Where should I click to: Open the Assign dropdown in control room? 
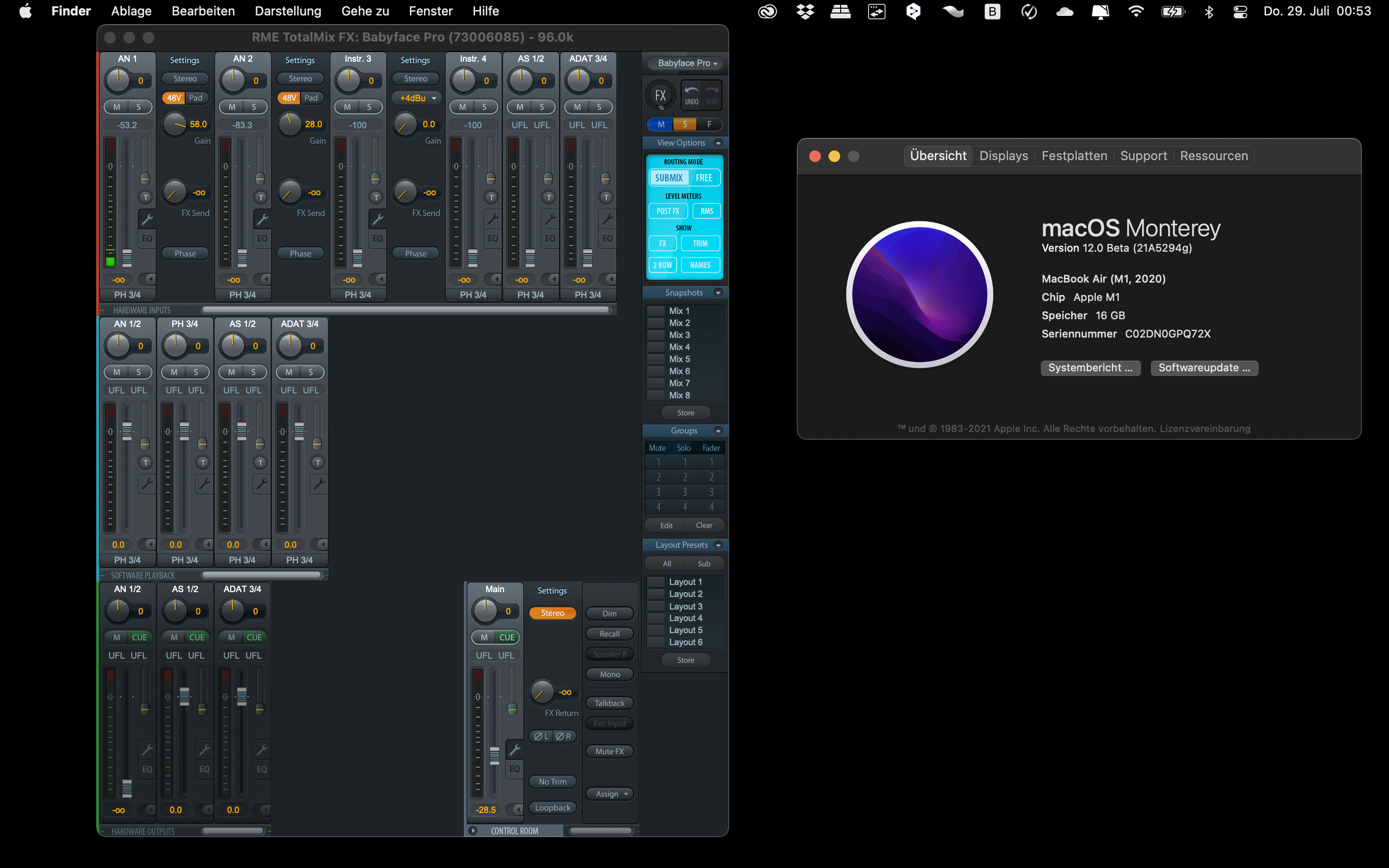[x=610, y=794]
